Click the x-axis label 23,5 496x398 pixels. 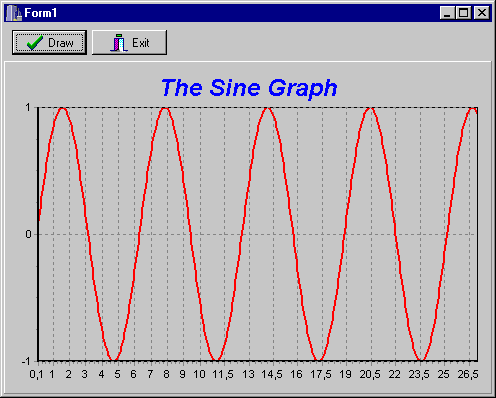click(x=419, y=374)
